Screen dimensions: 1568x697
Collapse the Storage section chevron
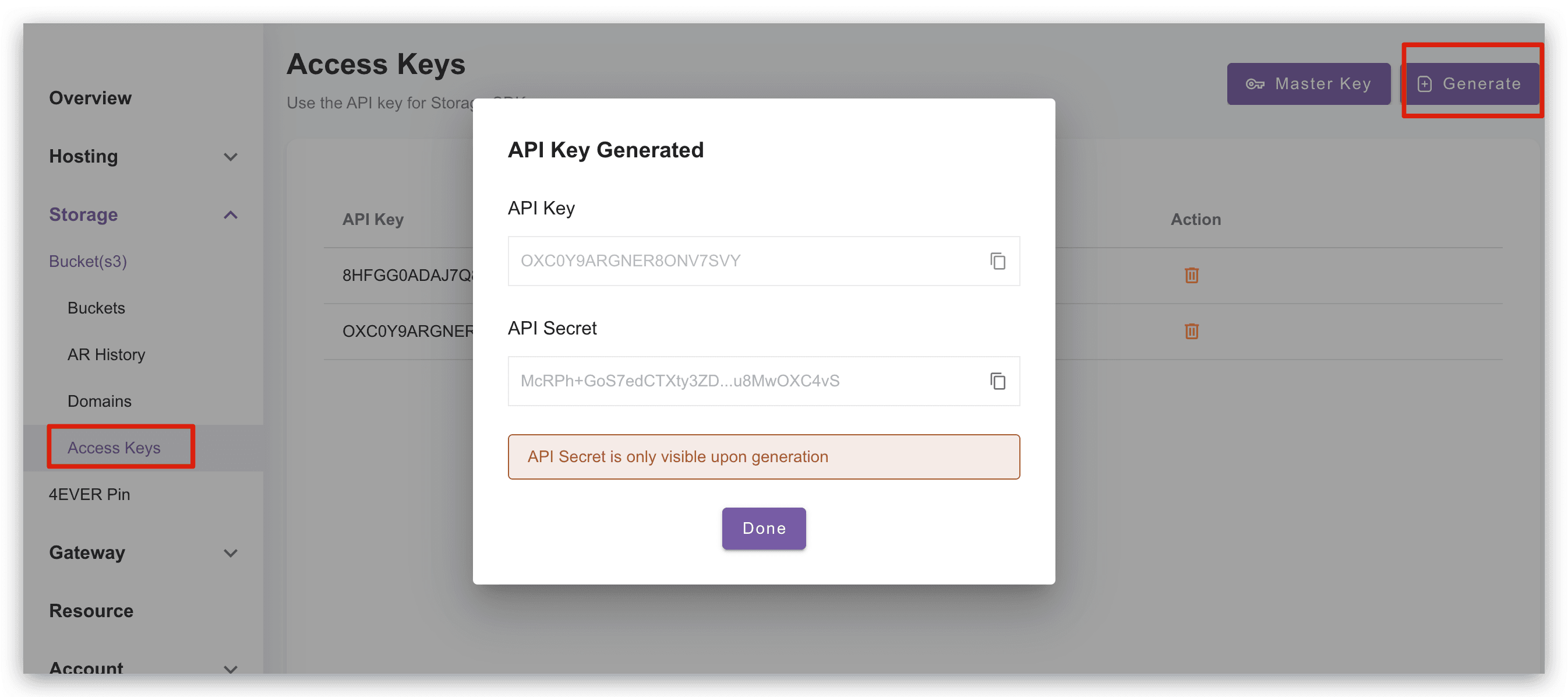tap(230, 214)
